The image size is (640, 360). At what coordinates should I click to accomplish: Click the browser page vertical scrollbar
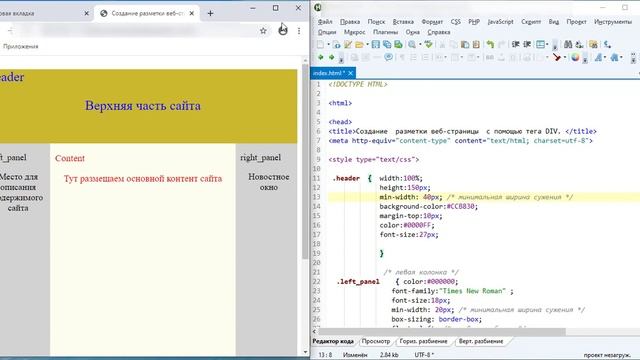(305, 161)
